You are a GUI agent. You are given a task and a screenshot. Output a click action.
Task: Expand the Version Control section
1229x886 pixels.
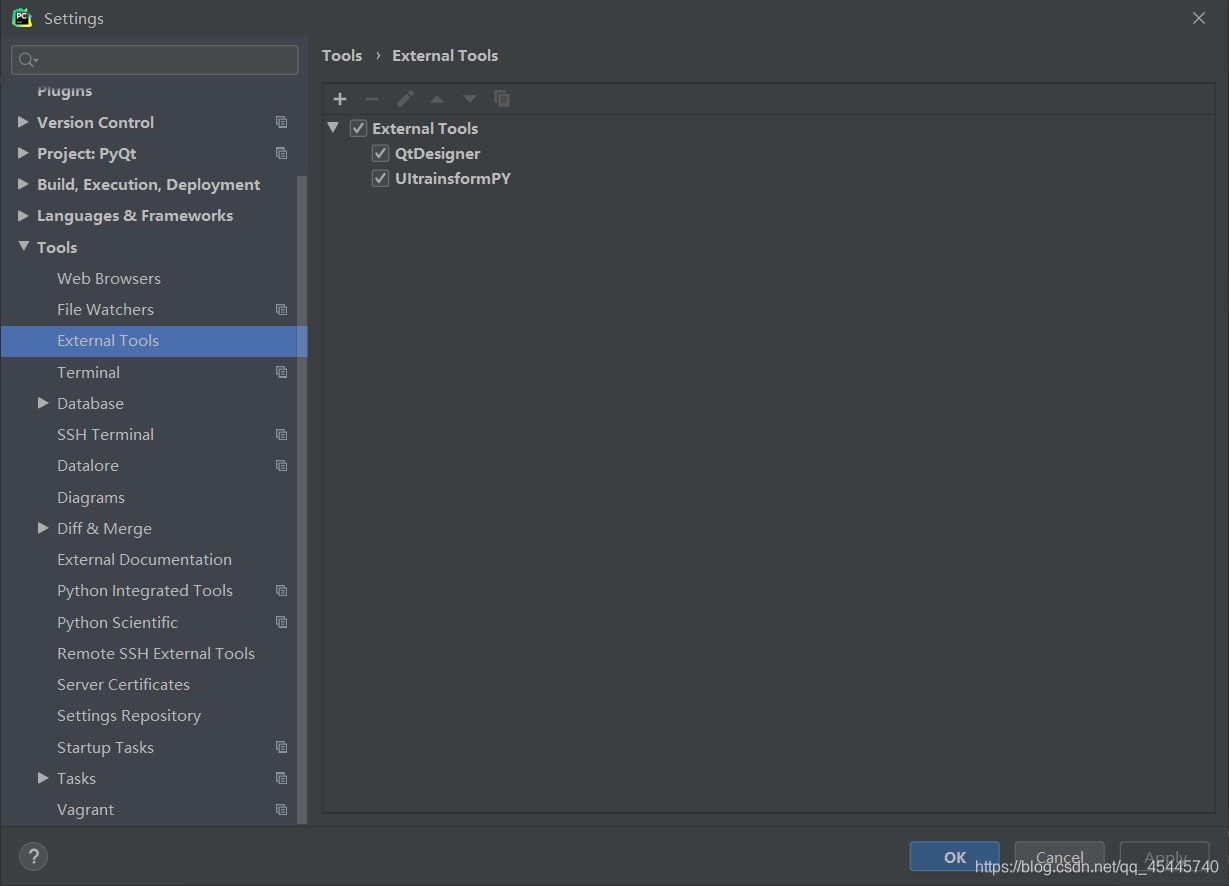tap(23, 122)
